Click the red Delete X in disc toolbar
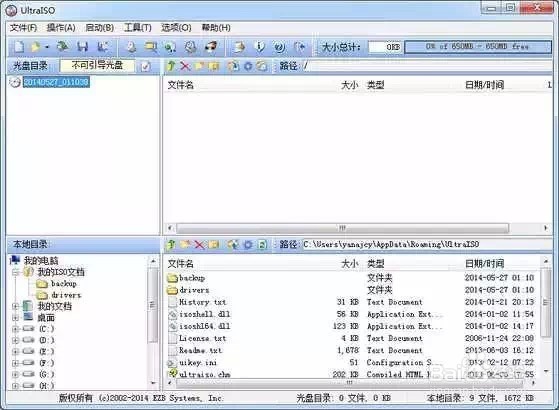The height and width of the screenshot is (410, 559). [185, 66]
